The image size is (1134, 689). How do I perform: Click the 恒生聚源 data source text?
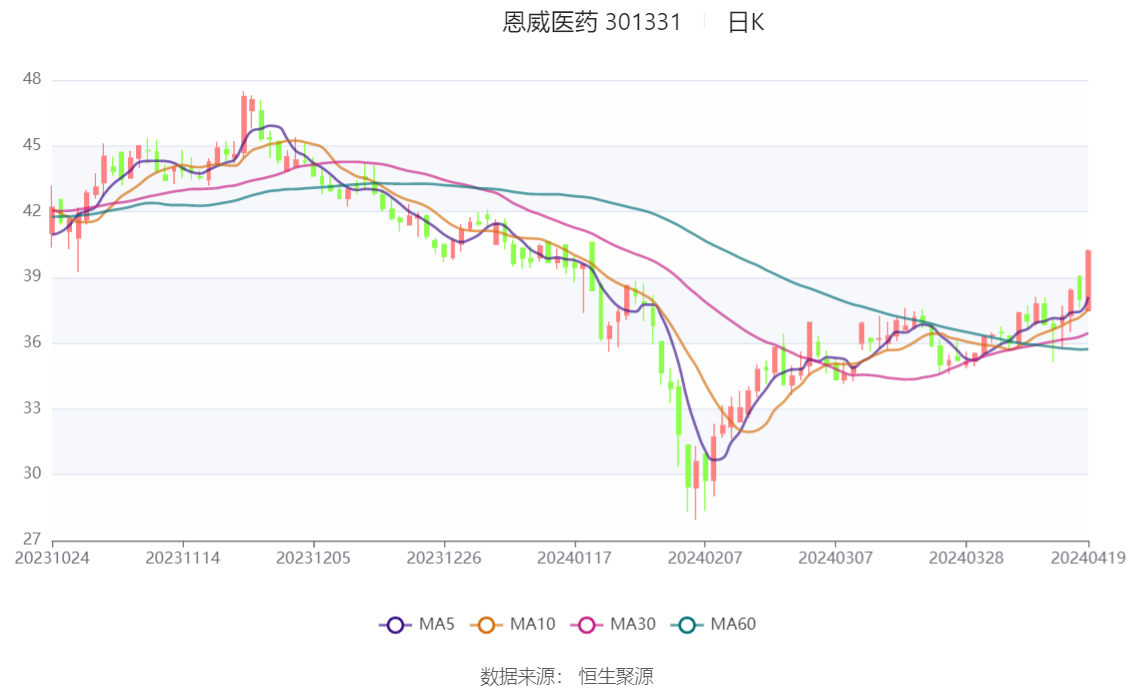click(x=616, y=677)
